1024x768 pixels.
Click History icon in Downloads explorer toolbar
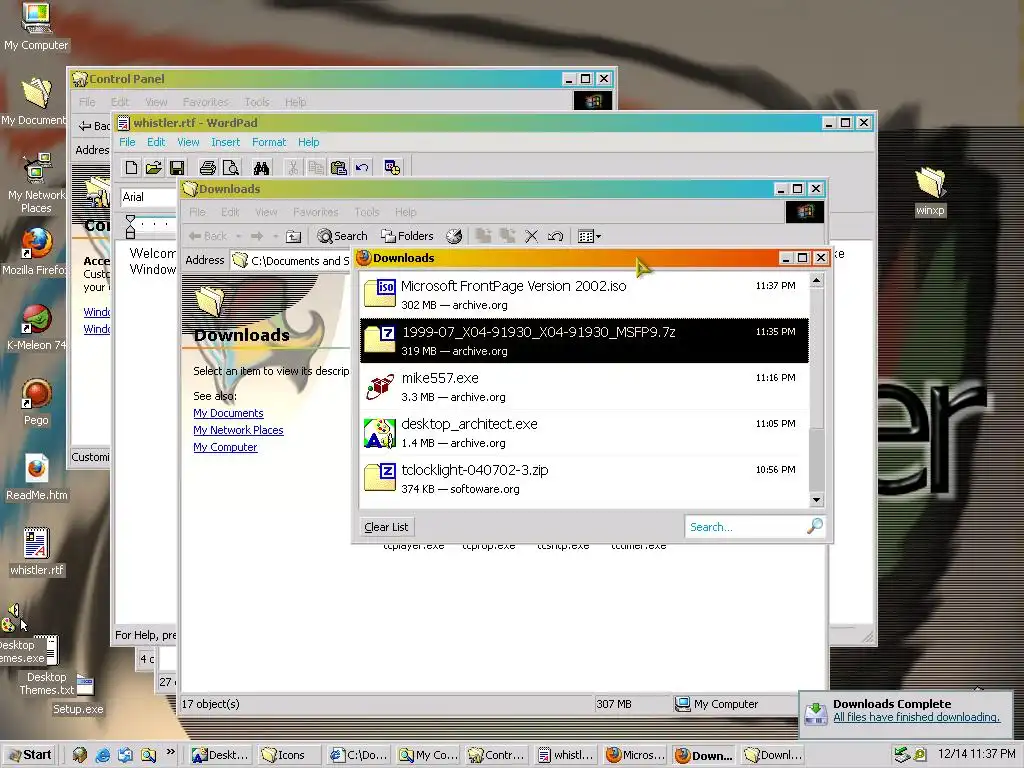pos(454,236)
